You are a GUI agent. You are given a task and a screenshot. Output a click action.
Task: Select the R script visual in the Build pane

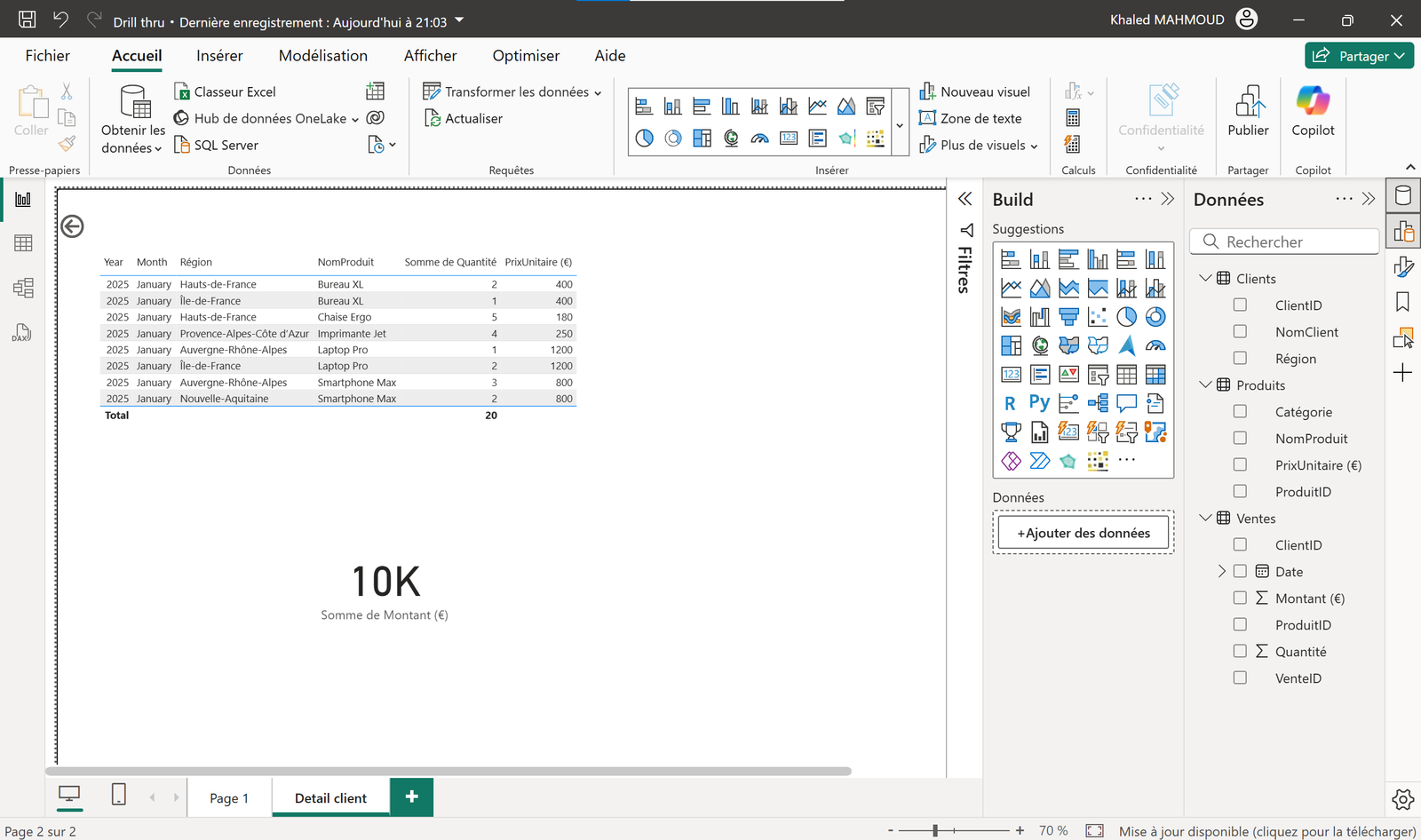[1011, 403]
